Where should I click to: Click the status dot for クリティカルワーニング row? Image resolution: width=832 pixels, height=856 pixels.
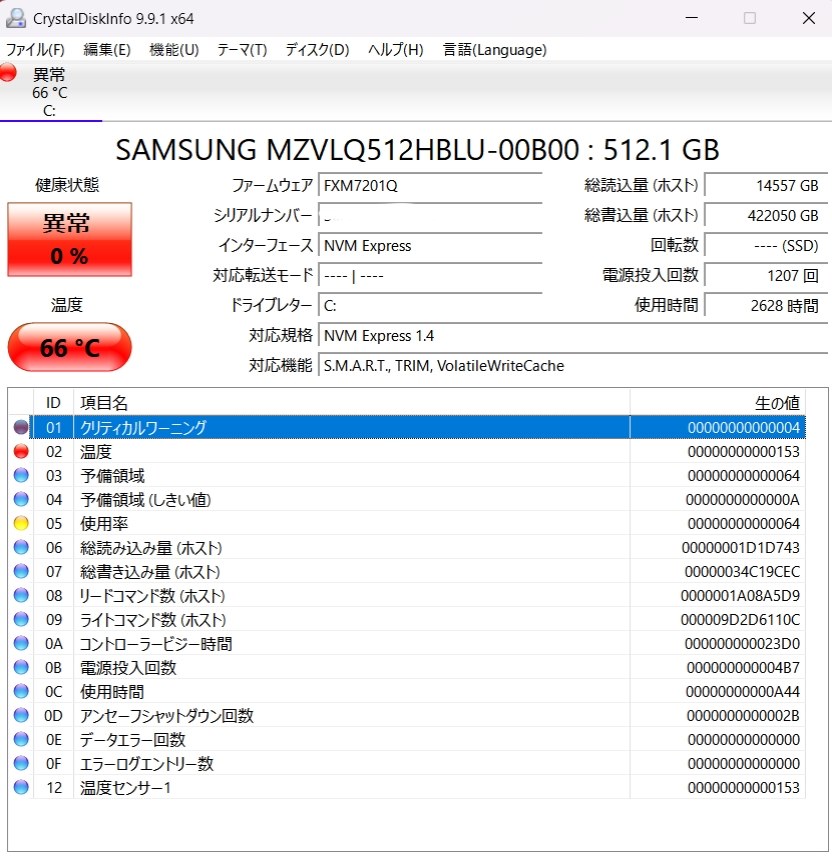pos(21,427)
